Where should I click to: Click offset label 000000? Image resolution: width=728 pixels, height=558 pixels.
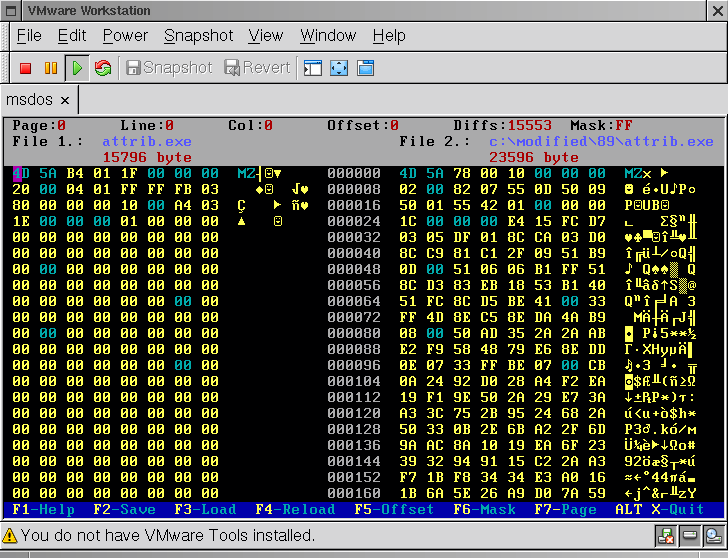[354, 174]
